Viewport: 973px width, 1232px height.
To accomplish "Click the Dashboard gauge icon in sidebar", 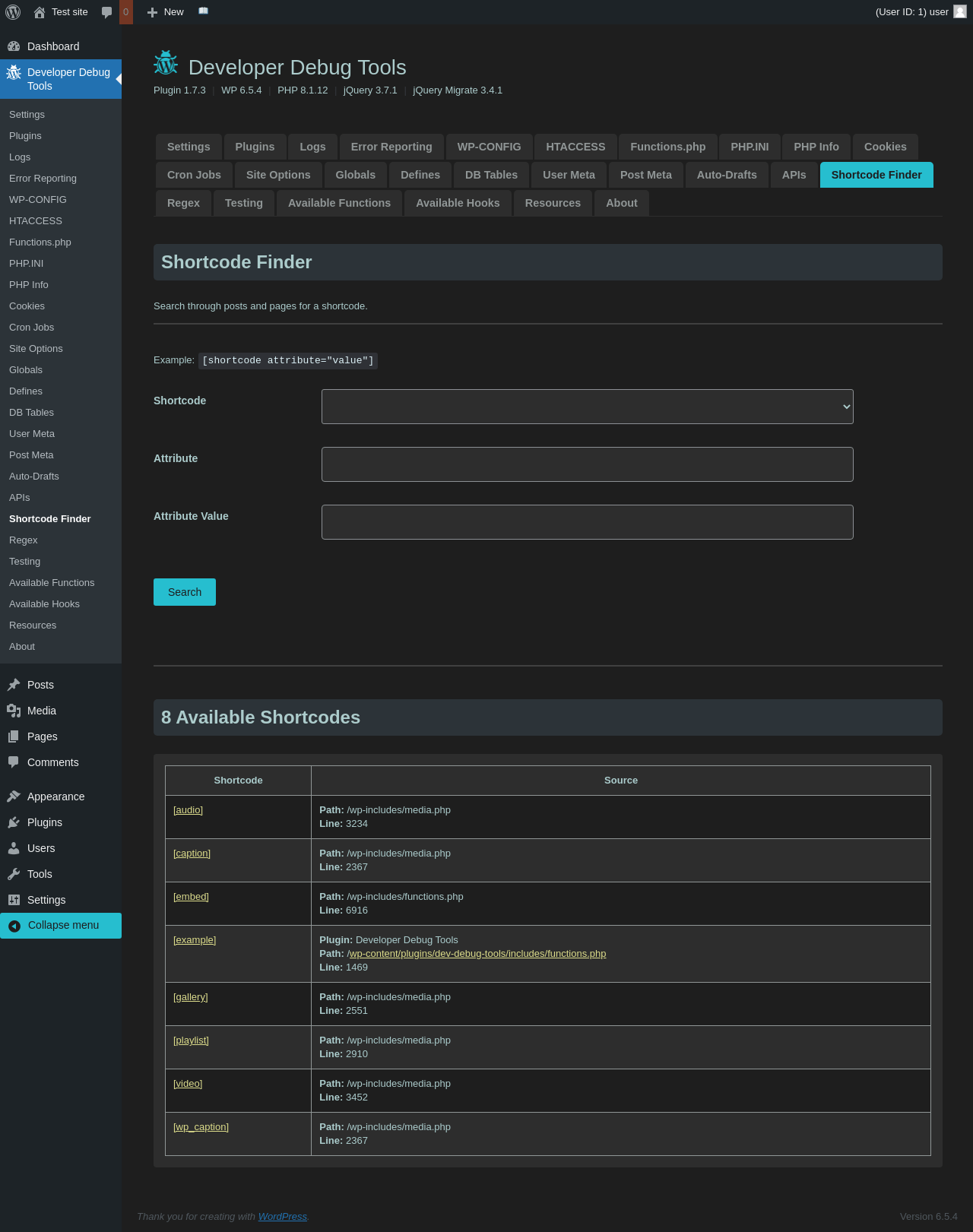I will click(14, 46).
